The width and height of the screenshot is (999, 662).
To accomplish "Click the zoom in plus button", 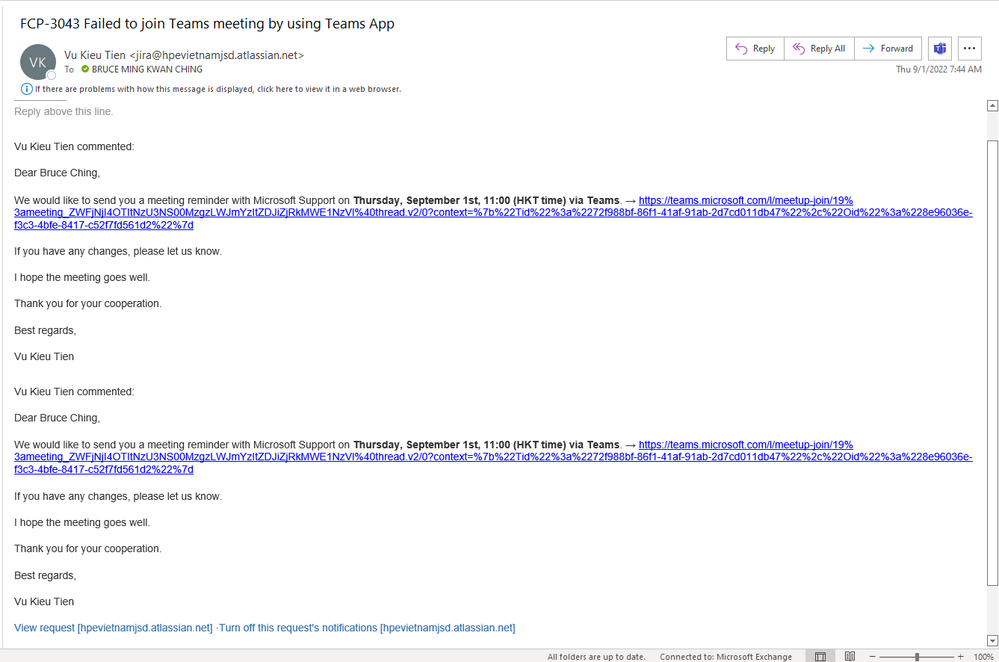I will click(960, 656).
